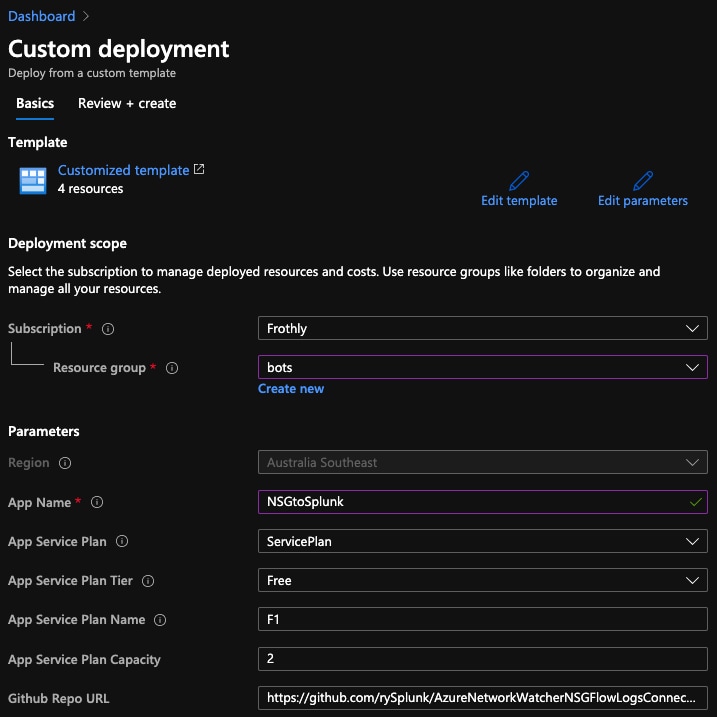The image size is (717, 717).
Task: Click the Create new resource group link
Action: pos(291,388)
